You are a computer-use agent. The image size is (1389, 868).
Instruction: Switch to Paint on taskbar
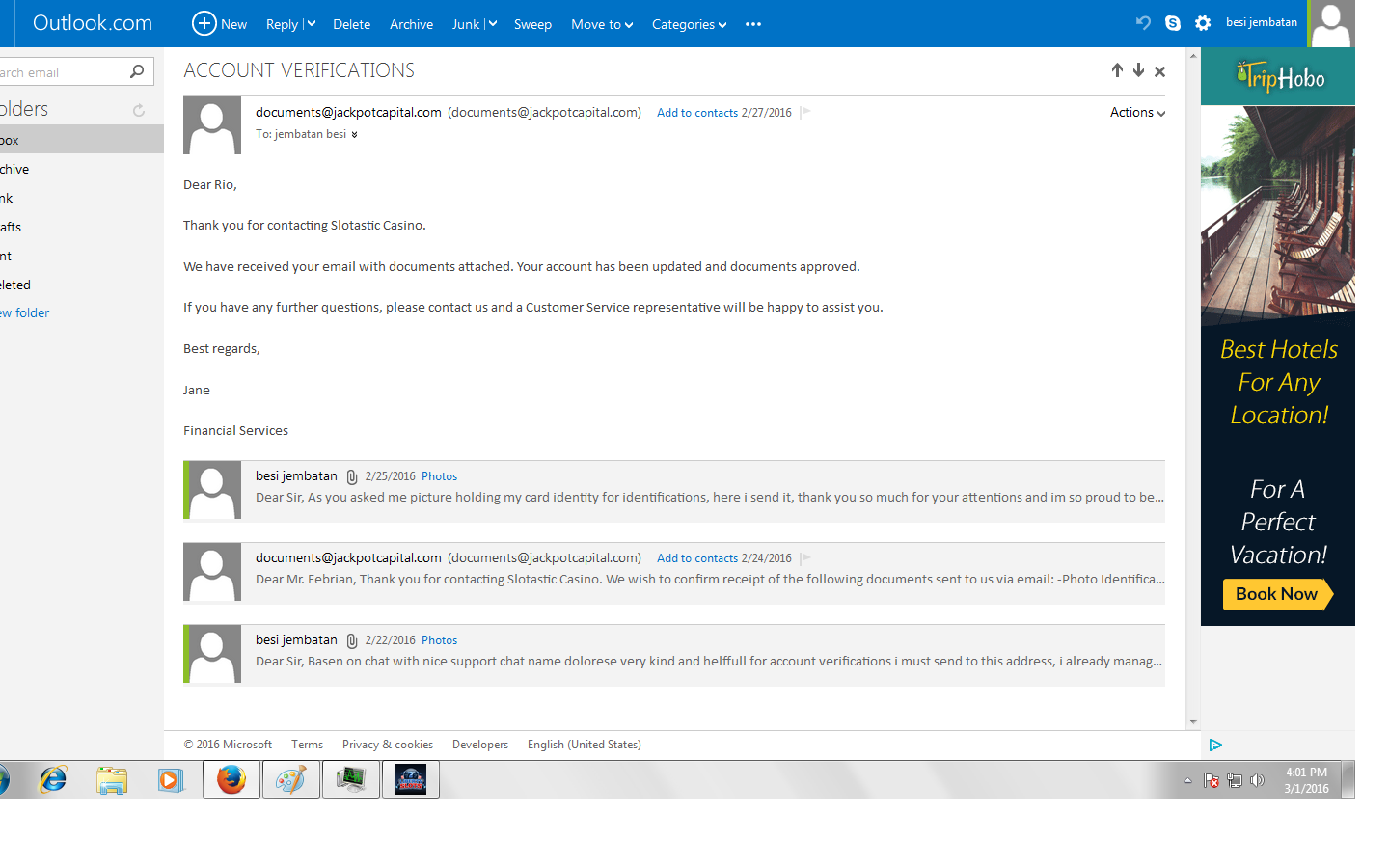tap(291, 779)
